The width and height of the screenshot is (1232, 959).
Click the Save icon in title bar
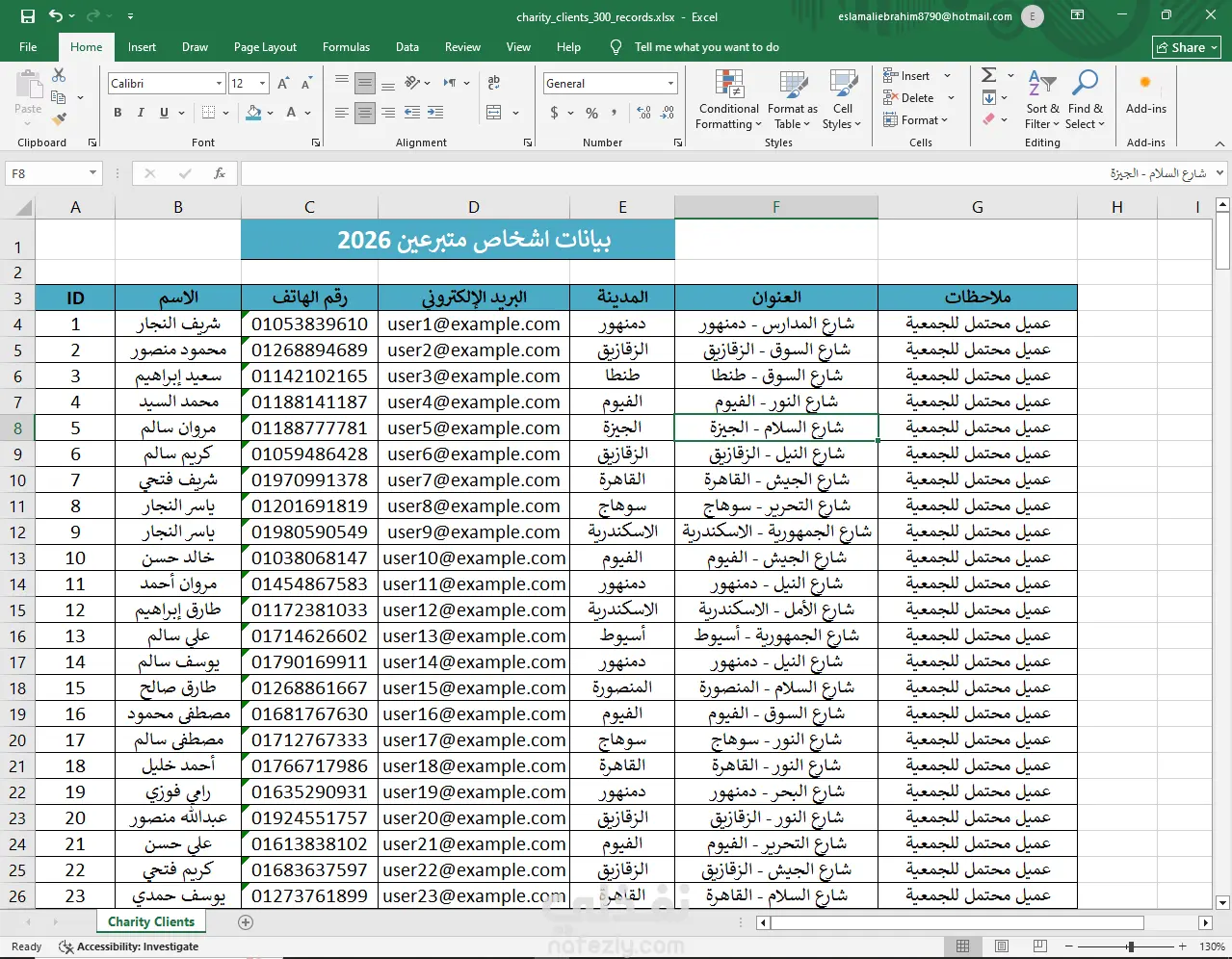[x=27, y=16]
